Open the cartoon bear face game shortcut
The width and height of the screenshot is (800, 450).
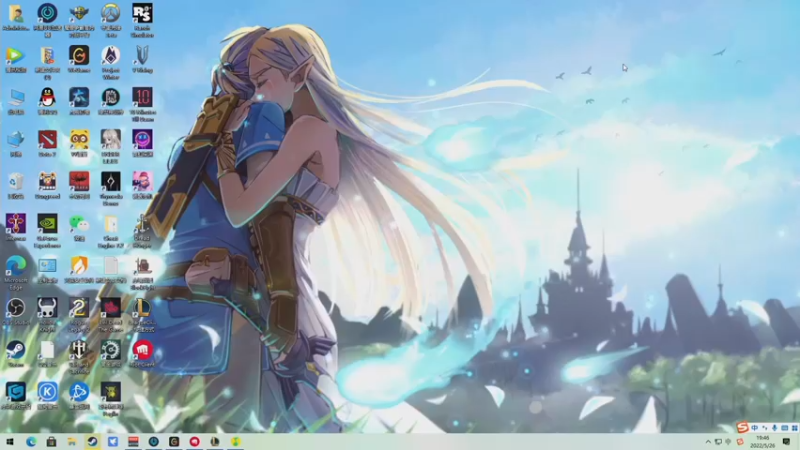47,182
